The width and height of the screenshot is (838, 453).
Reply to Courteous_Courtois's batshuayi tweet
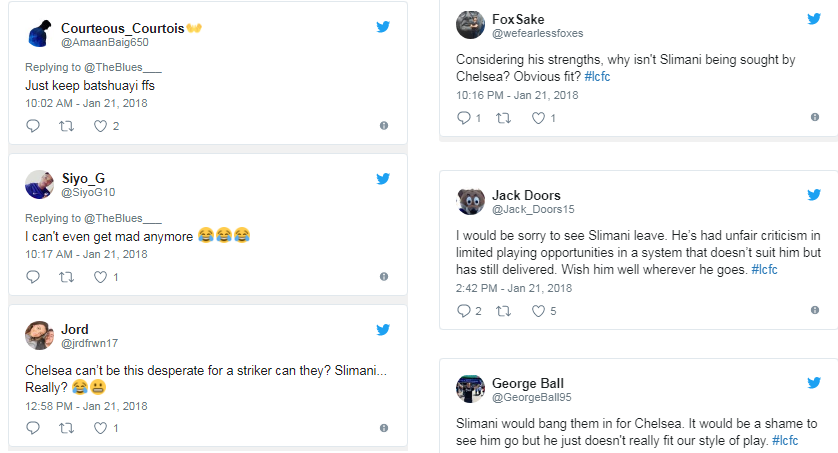[32, 126]
